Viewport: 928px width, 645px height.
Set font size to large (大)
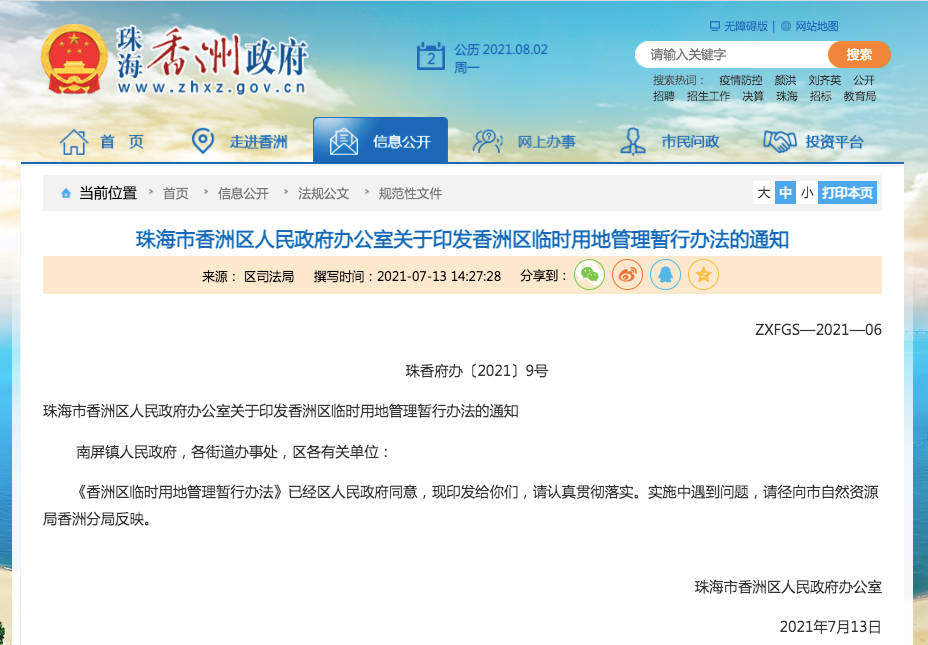pos(763,192)
